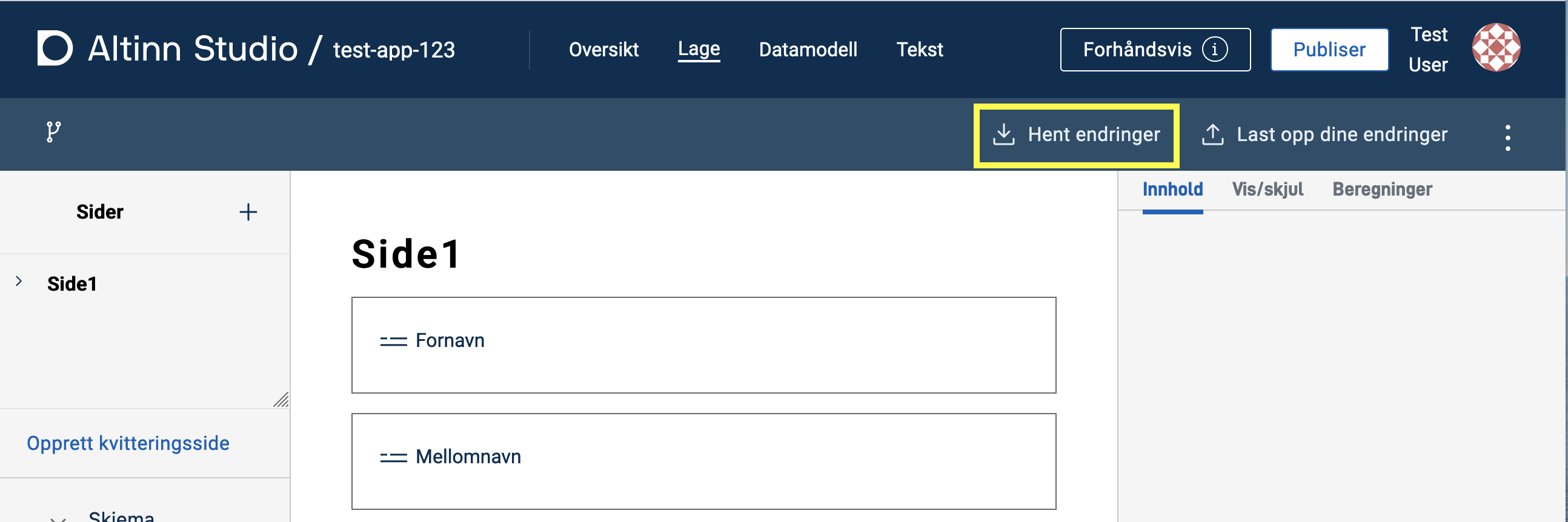
Task: Open the three-dot menu in the sync toolbar
Action: [1508, 136]
